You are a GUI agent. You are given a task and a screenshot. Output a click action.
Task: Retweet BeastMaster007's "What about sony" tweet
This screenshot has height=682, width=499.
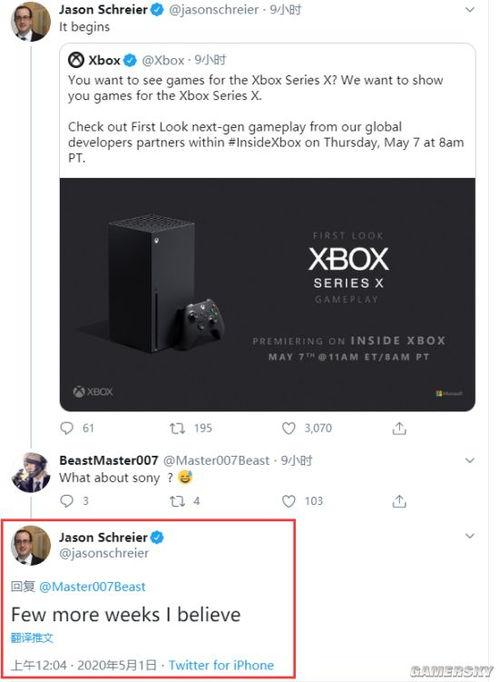[x=177, y=501]
